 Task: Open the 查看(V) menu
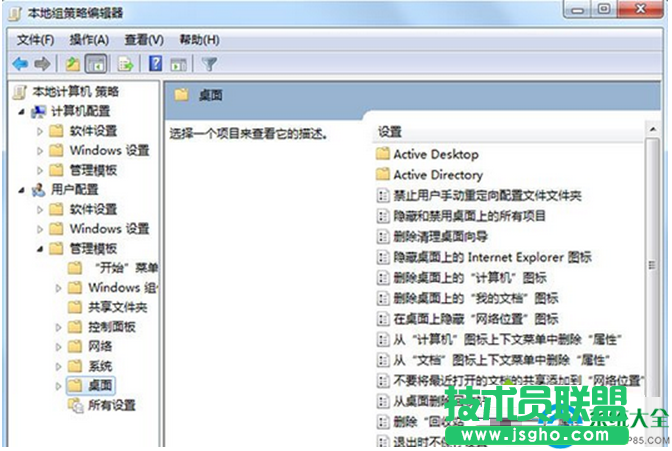[x=143, y=39]
